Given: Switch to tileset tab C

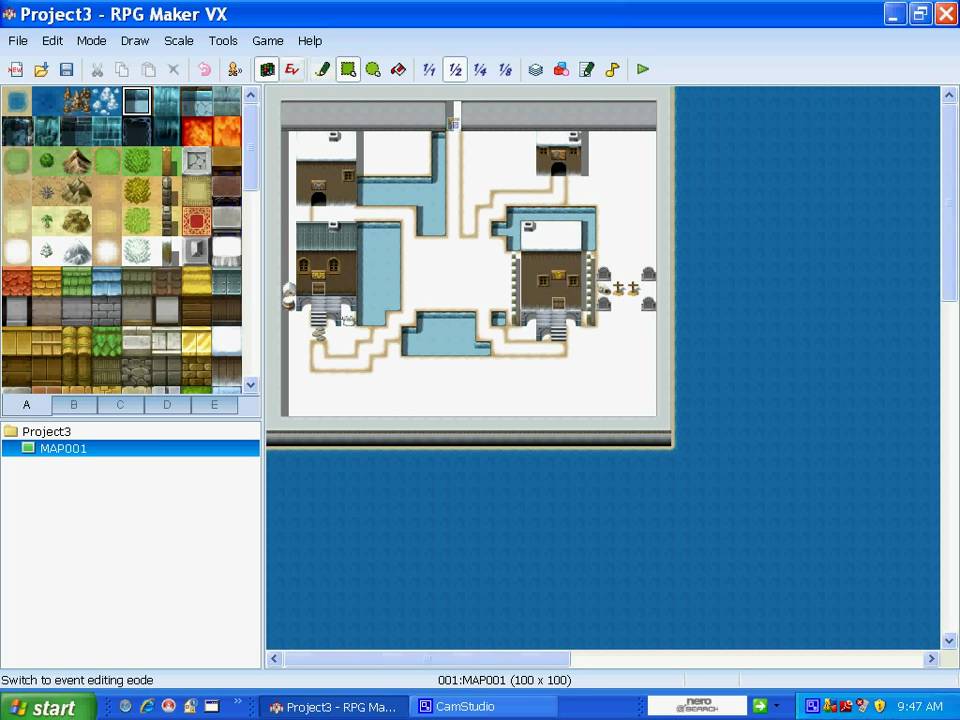Looking at the screenshot, I should click(121, 405).
